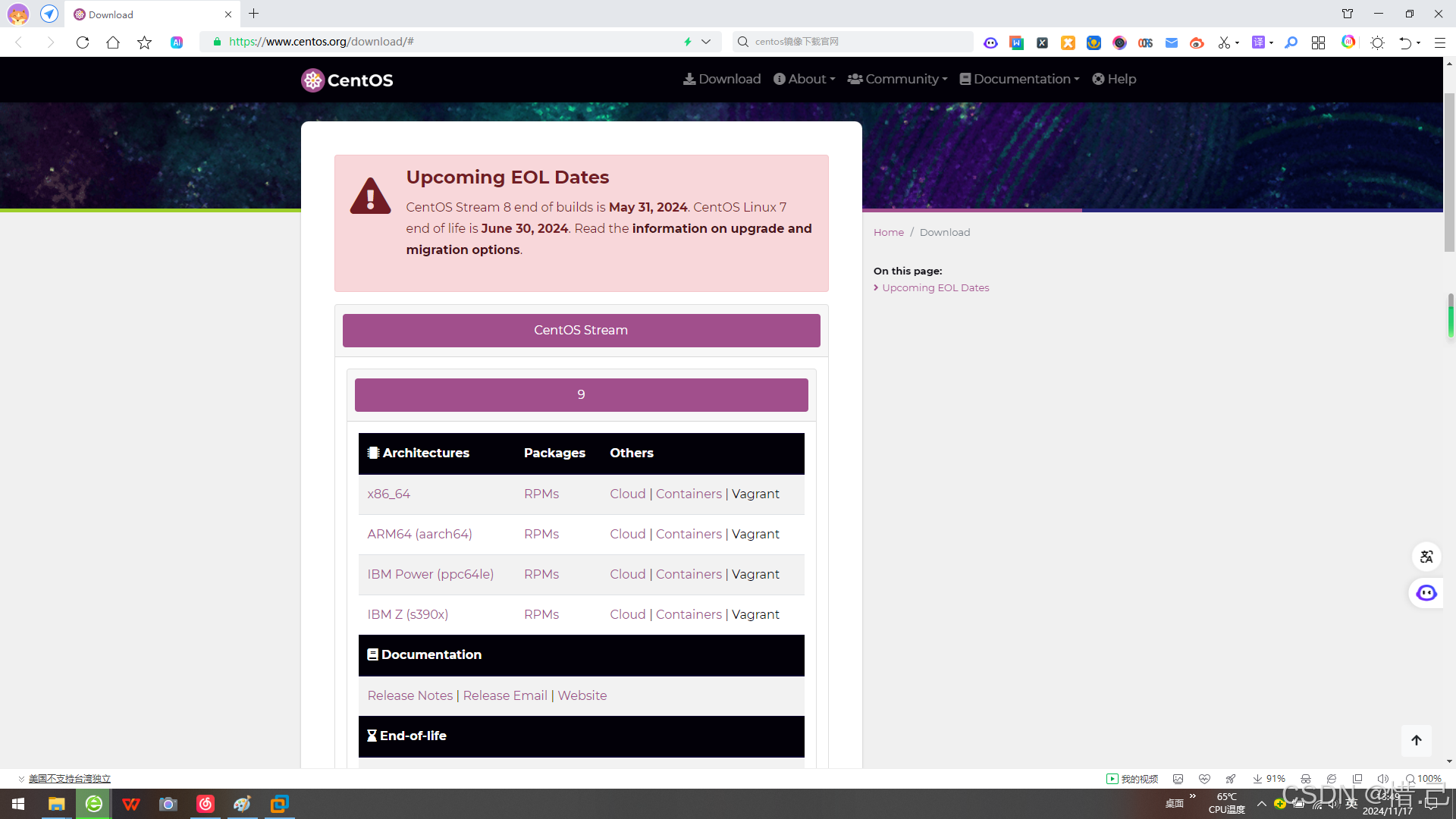
Task: Open x86_64 architecture link
Action: (388, 494)
